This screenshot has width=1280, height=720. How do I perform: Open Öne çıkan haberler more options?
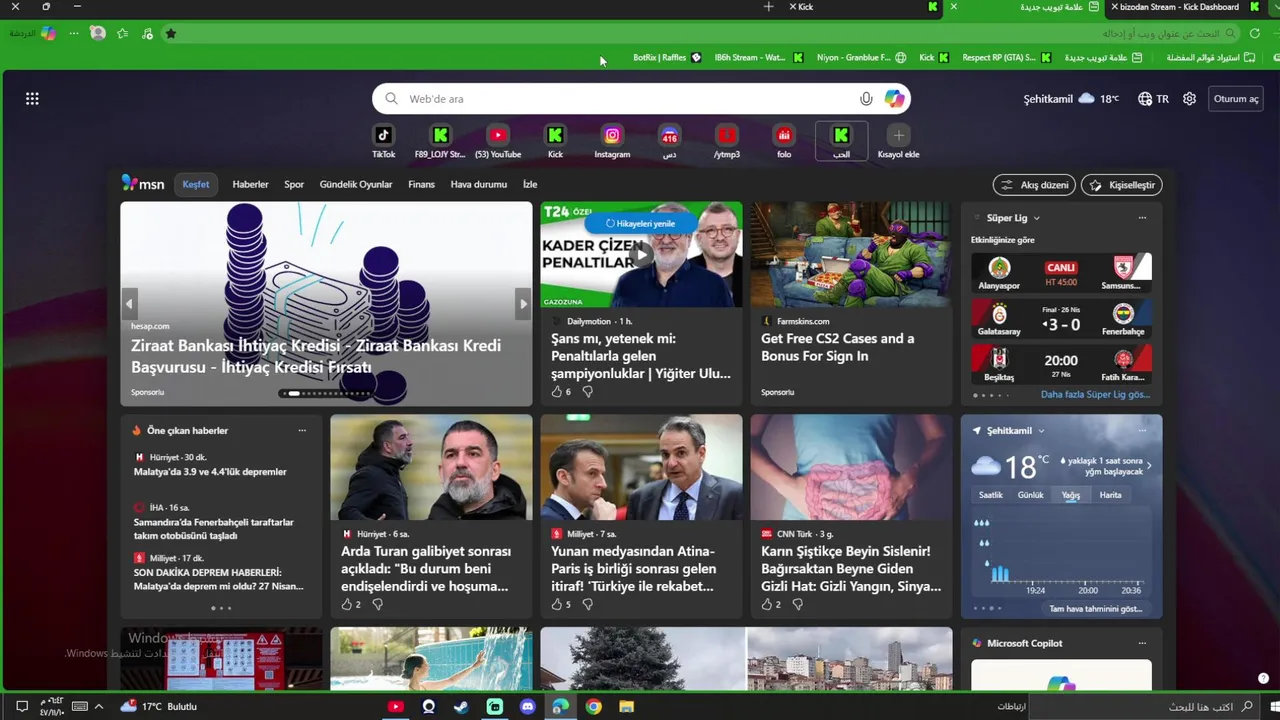tap(302, 430)
